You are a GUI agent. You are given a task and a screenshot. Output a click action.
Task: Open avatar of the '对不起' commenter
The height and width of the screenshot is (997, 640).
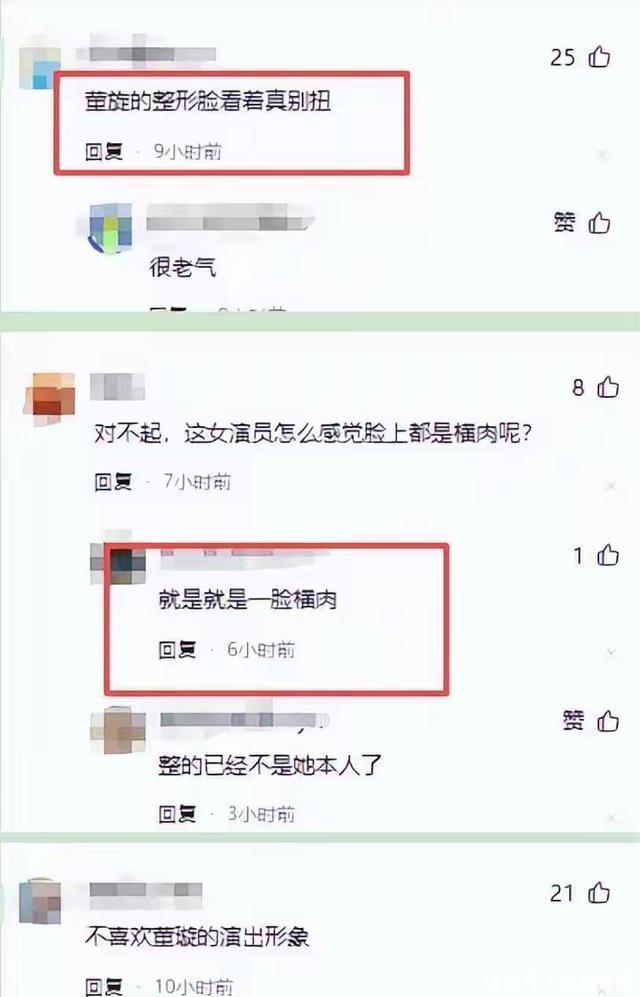pos(50,398)
